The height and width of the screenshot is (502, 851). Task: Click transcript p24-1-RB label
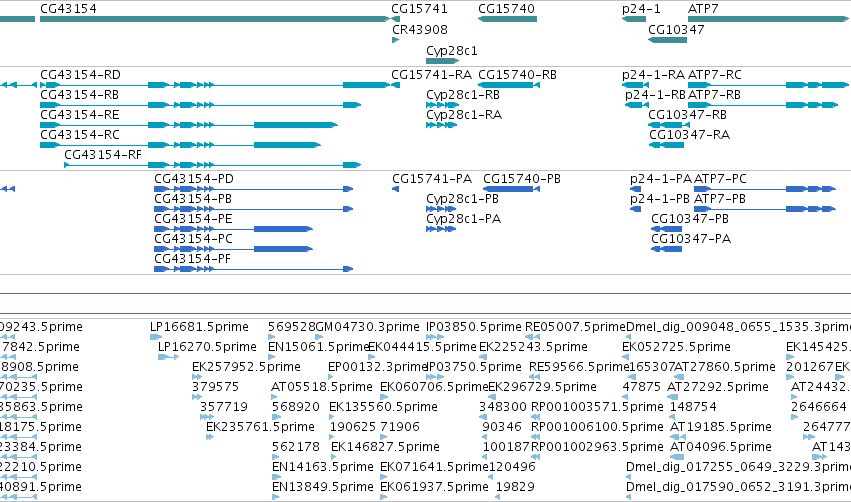click(656, 95)
